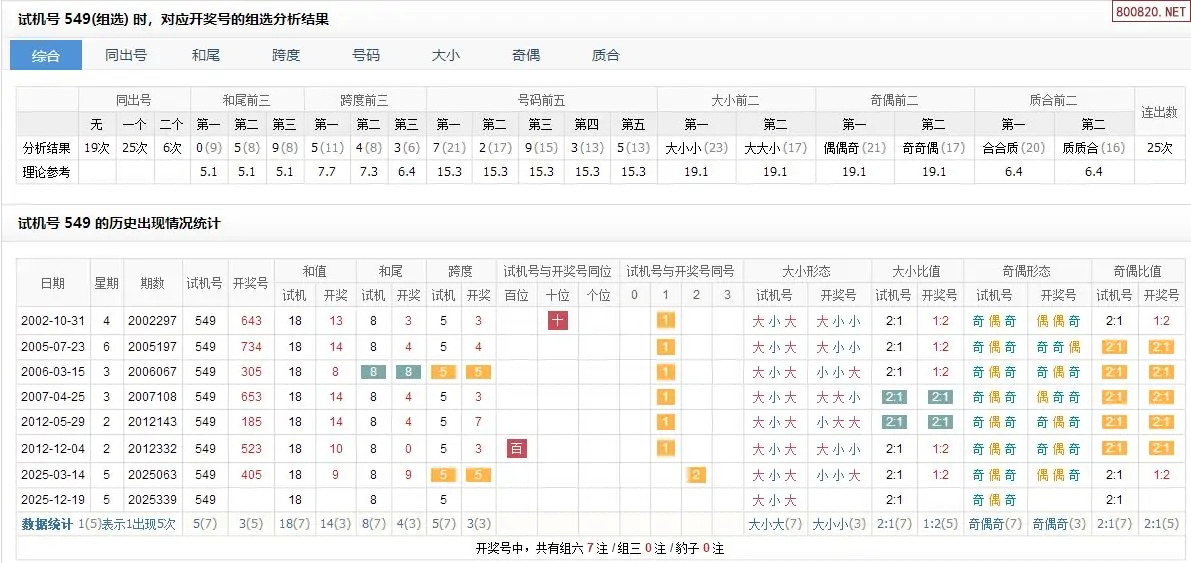This screenshot has width=1191, height=563.
Task: Go to the 号码 tab
Action: (x=366, y=55)
